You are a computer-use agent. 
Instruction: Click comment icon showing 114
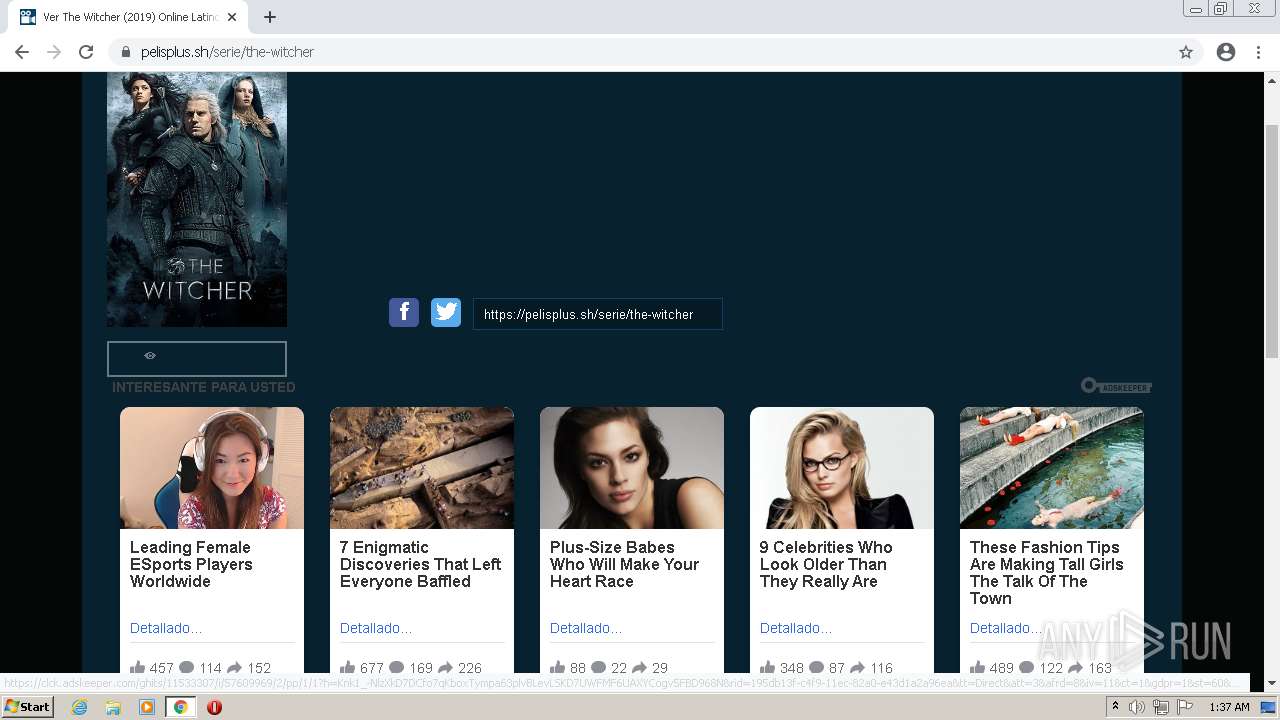[x=186, y=667]
